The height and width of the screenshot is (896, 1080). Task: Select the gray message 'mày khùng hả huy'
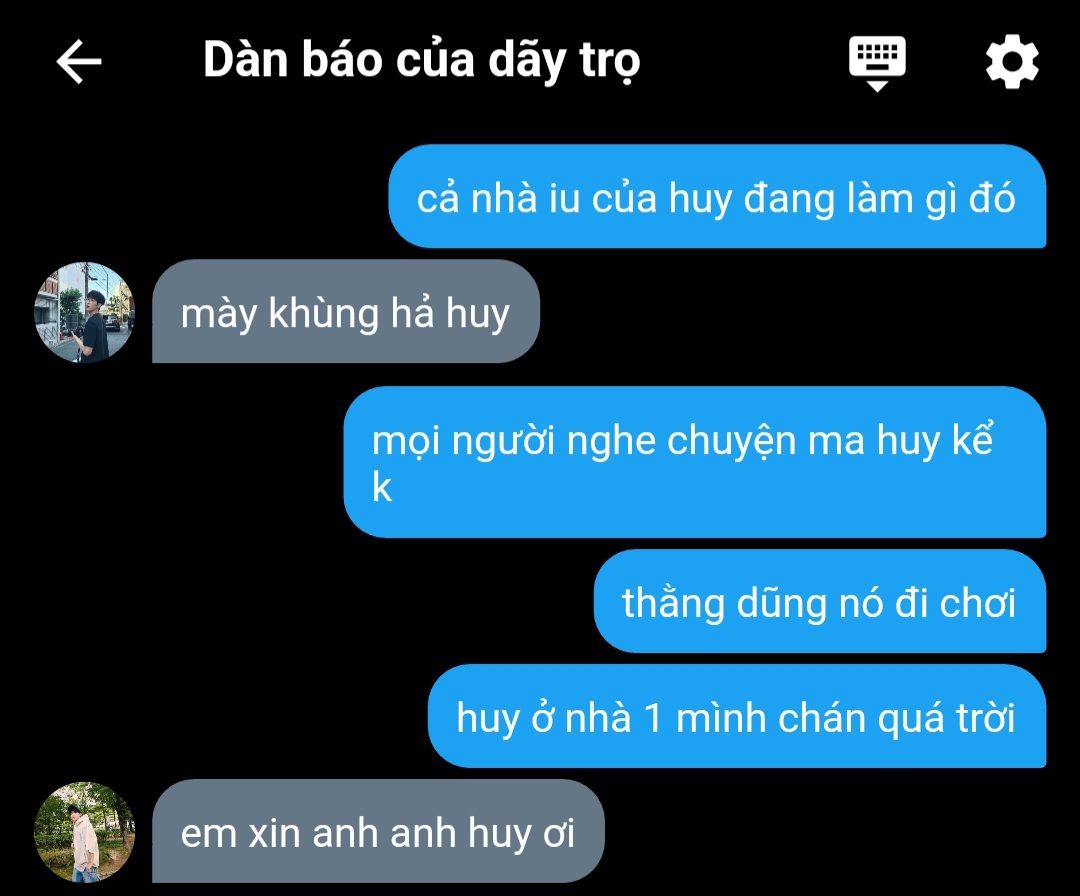coord(346,311)
